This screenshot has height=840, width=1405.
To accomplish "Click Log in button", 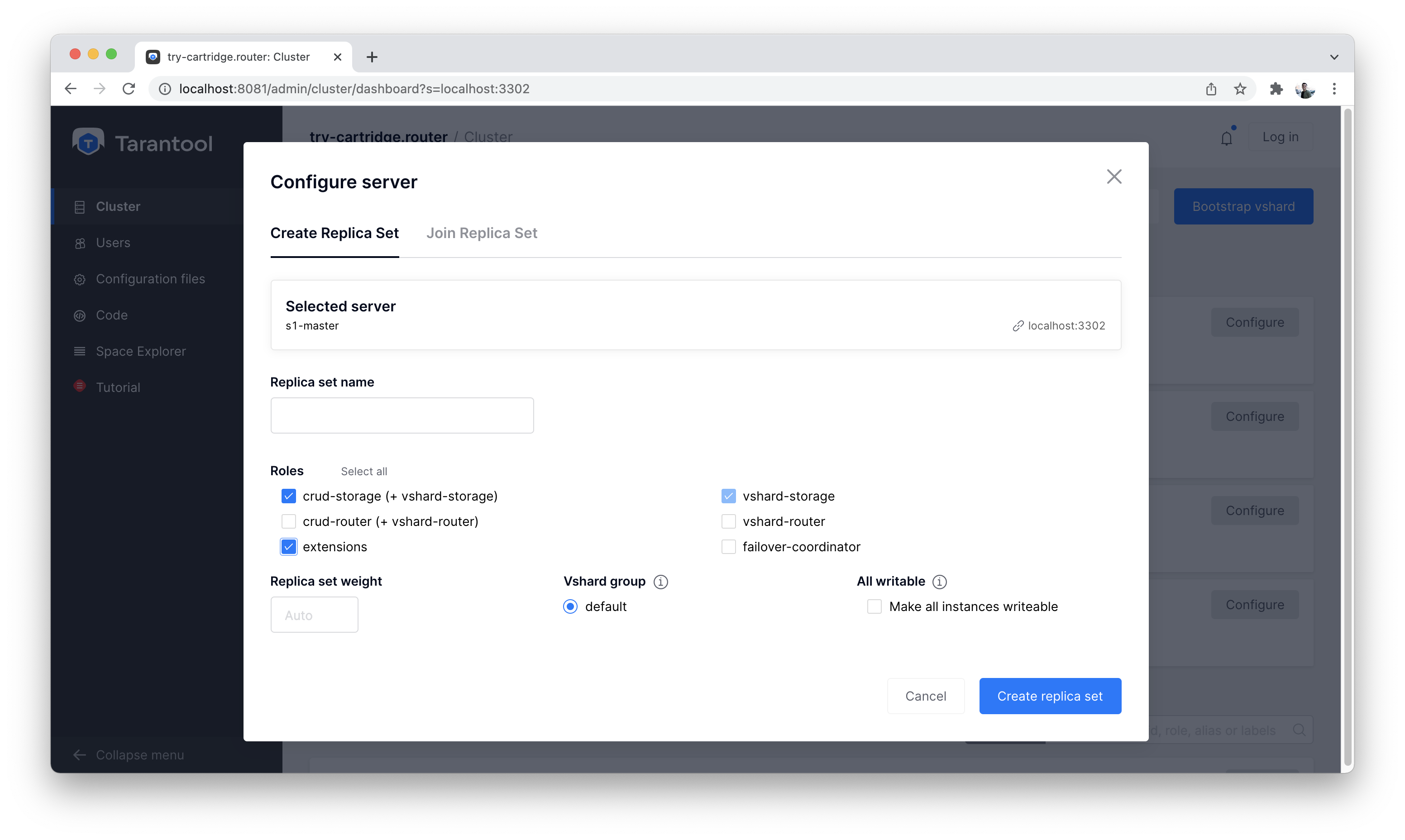I will tap(1280, 137).
